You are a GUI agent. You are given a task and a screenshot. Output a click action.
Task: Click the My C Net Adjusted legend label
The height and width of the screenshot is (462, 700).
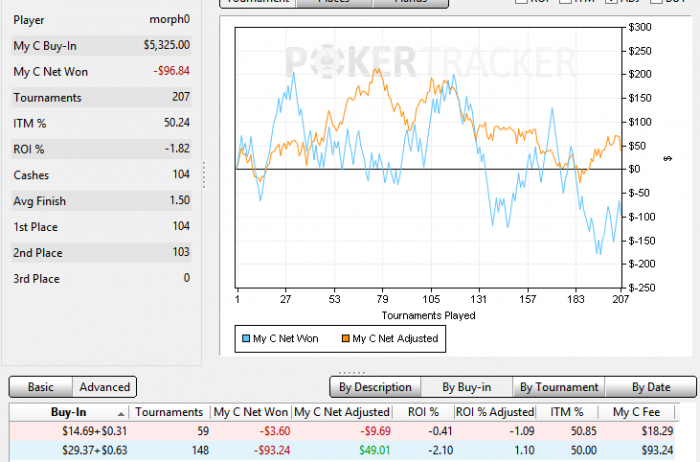tap(395, 338)
